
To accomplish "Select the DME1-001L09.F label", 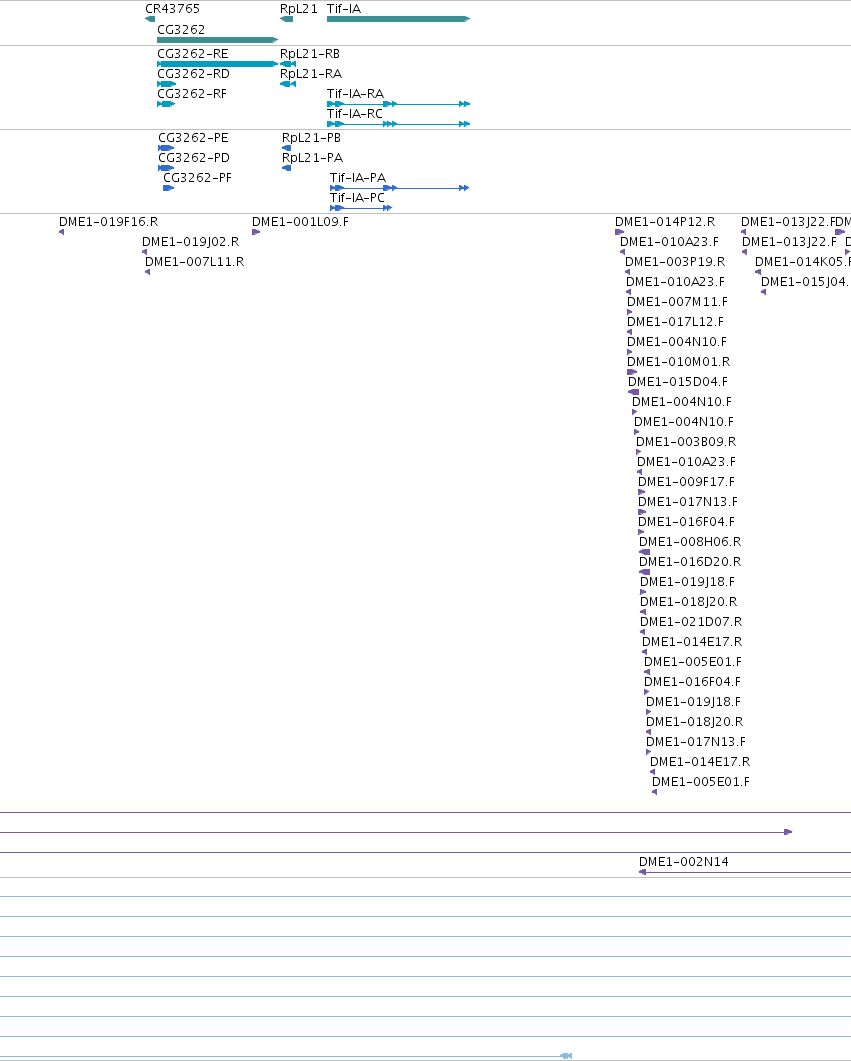I will [x=300, y=222].
